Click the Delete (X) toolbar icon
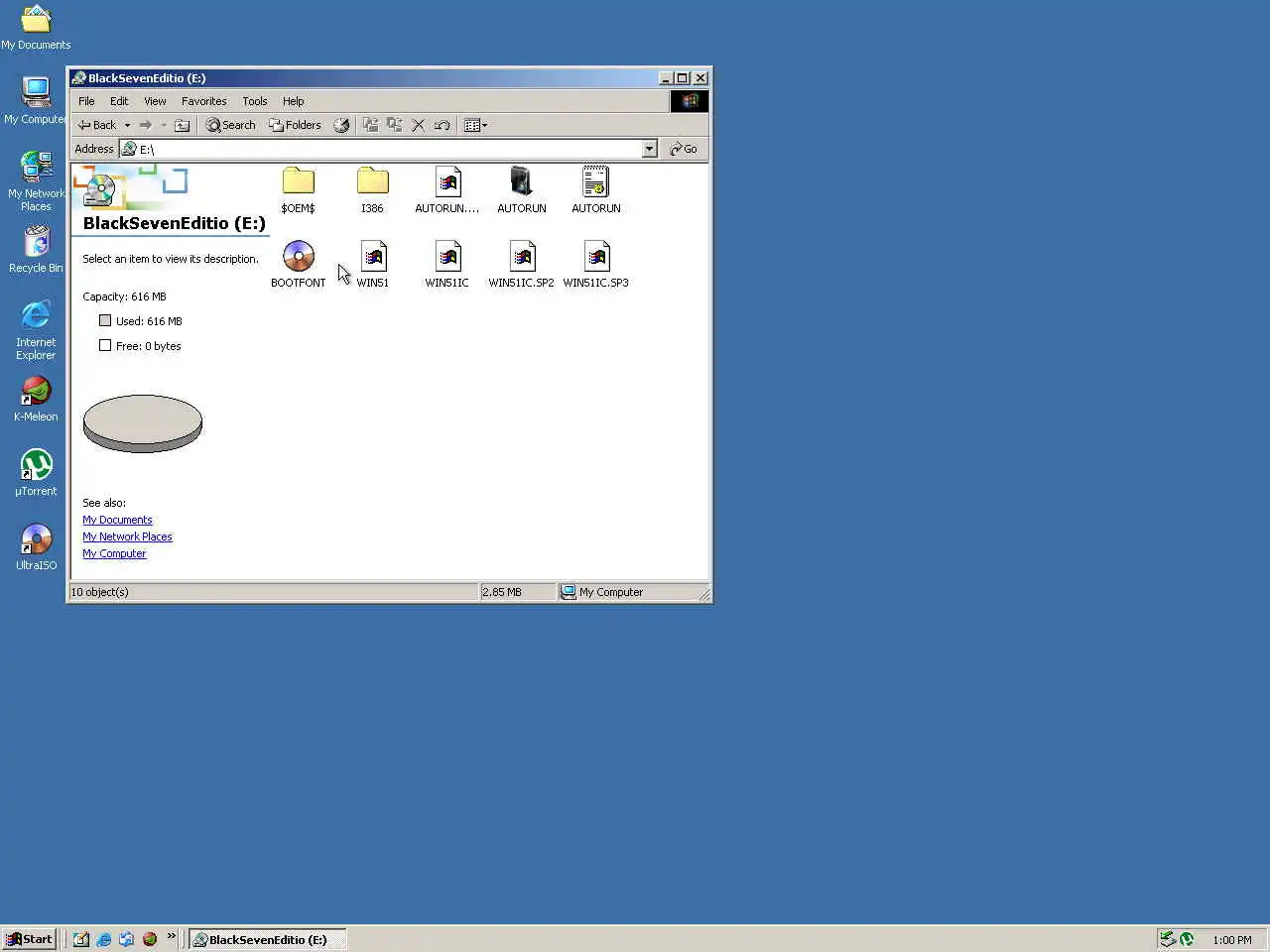The width and height of the screenshot is (1270, 952). [418, 125]
